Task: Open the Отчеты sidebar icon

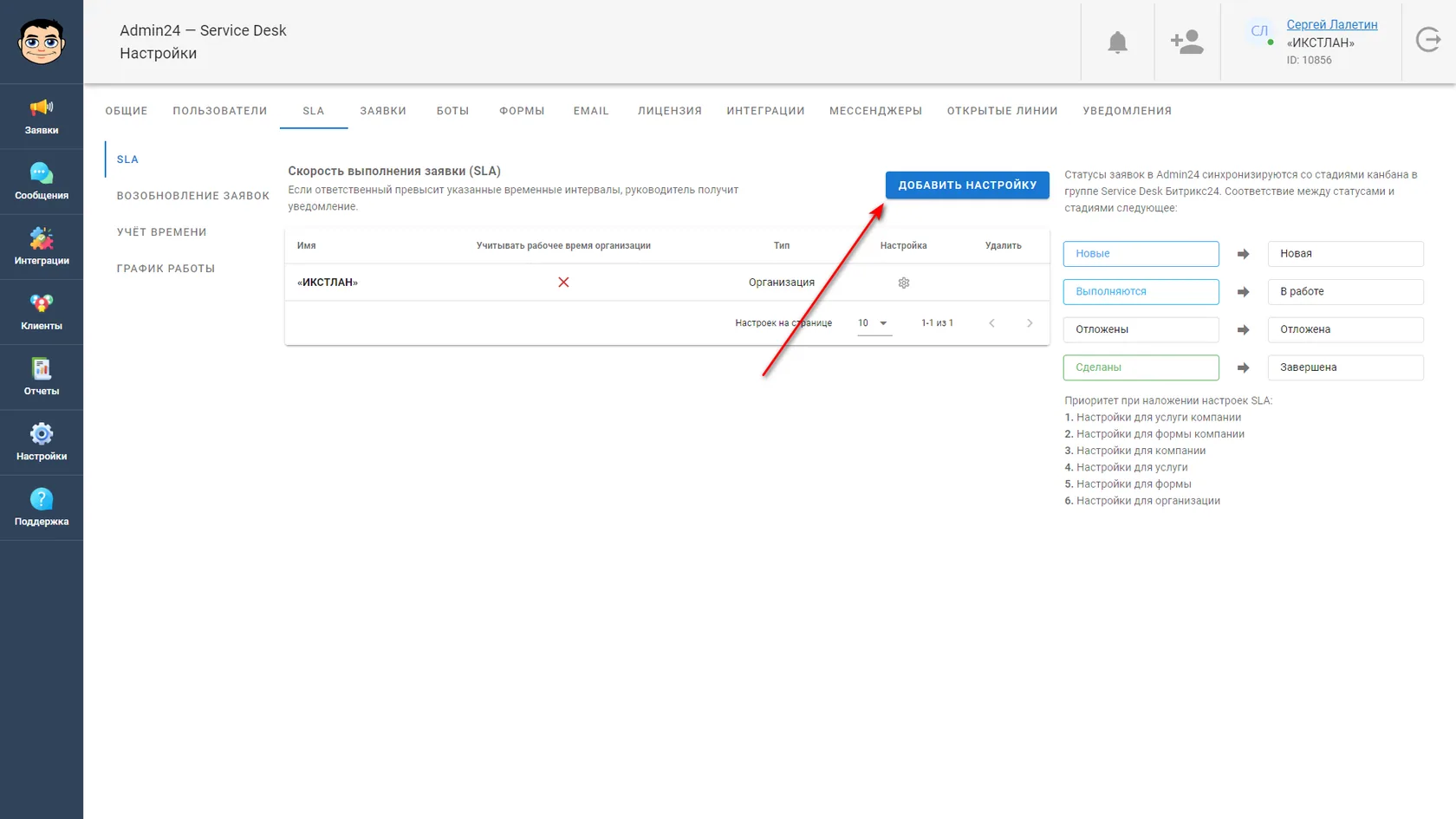Action: coord(42,377)
